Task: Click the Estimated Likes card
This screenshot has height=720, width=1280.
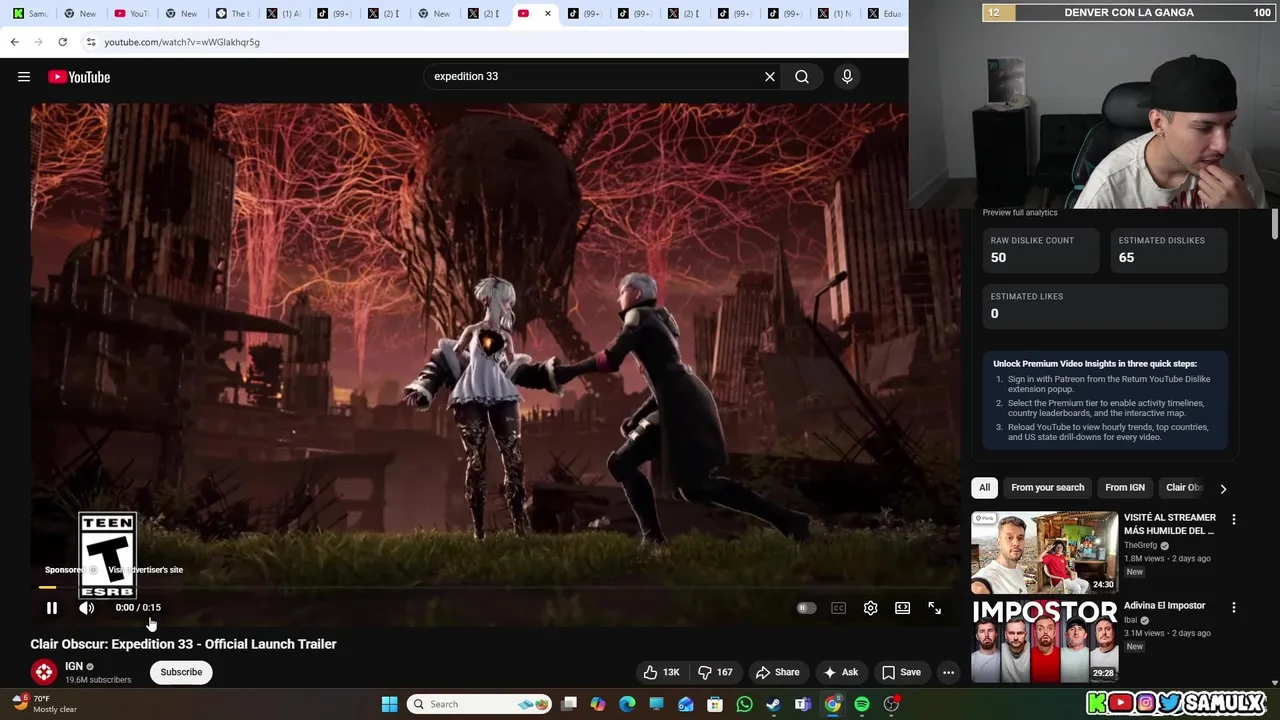Action: coord(1104,306)
